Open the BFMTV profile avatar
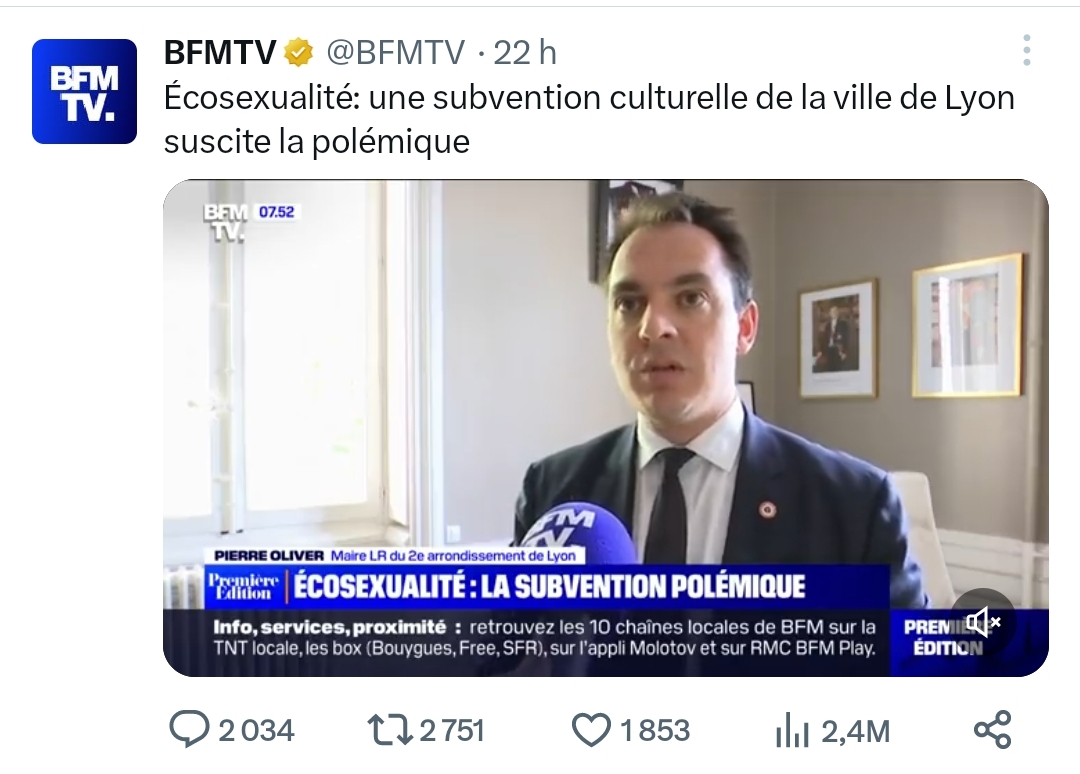This screenshot has height=774, width=1080. 84,92
